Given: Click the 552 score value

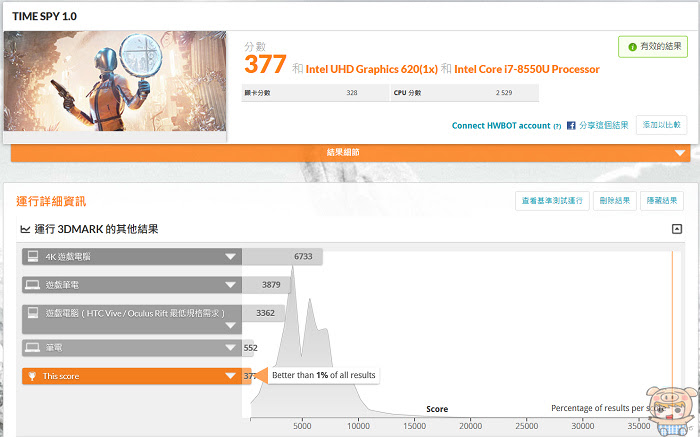Looking at the screenshot, I should click(250, 348).
